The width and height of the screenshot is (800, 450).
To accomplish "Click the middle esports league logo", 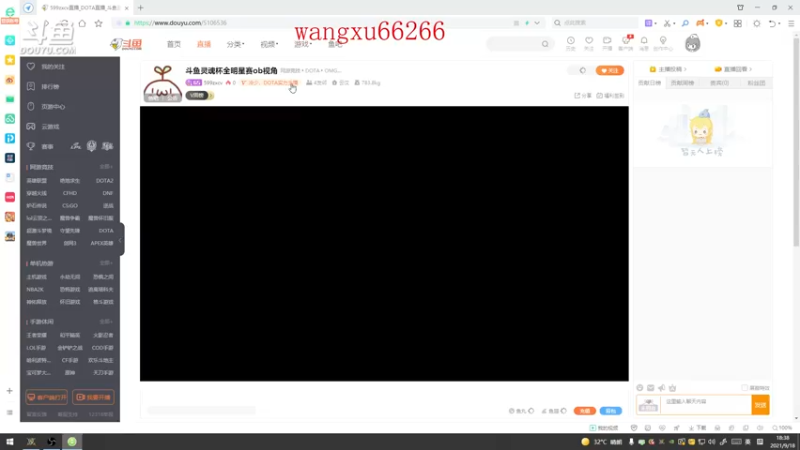I will pyautogui.click(x=91, y=146).
